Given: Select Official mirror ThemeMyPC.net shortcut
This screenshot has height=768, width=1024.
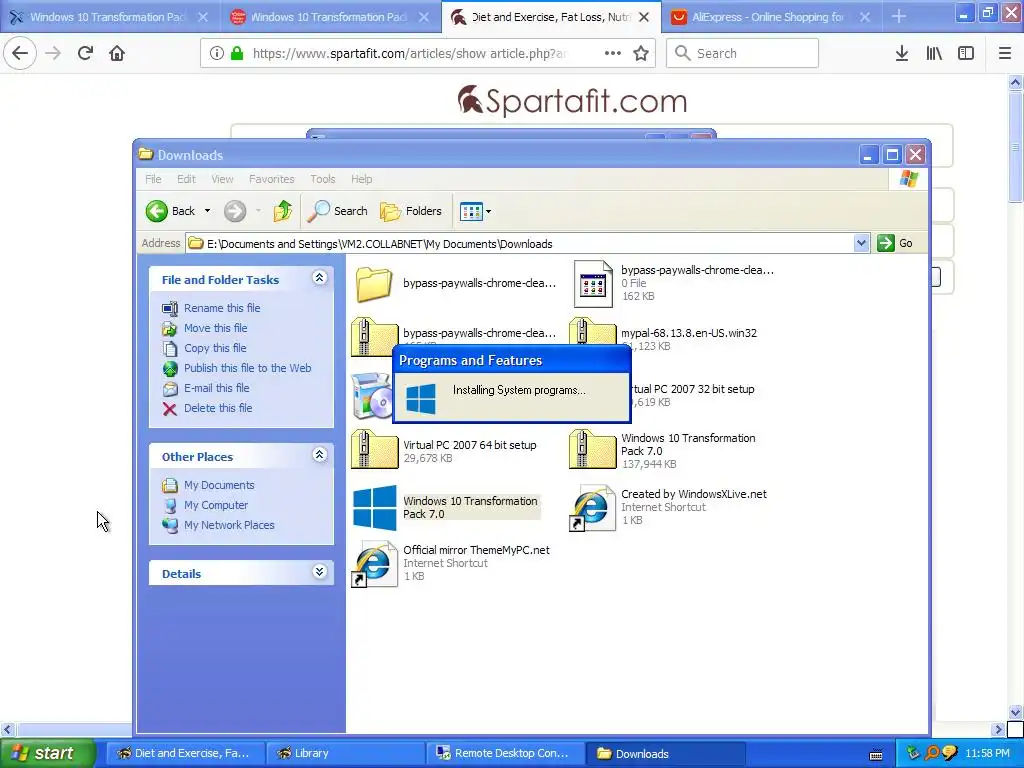Looking at the screenshot, I should pos(451,563).
